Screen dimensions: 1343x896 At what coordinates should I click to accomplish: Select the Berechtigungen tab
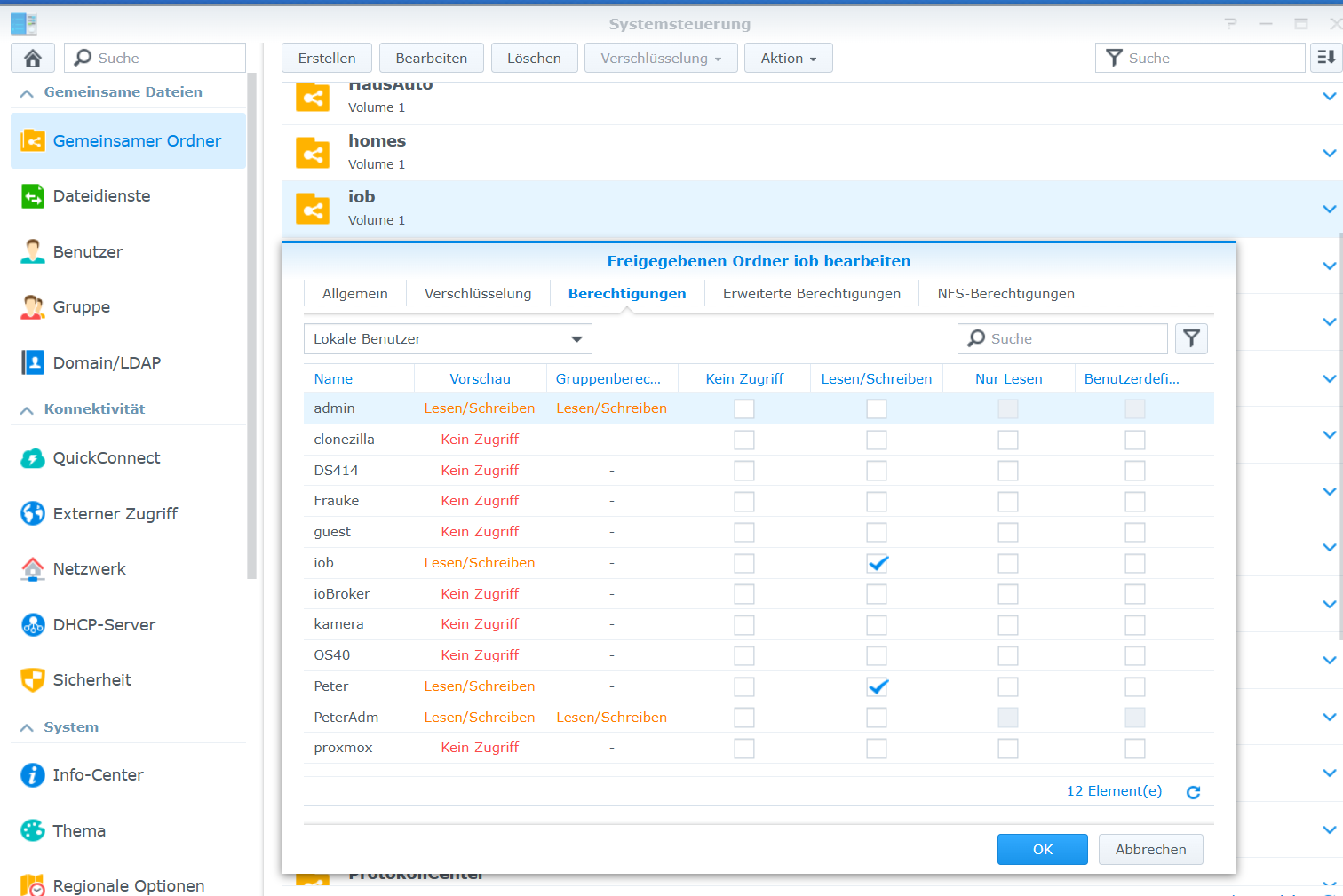click(x=627, y=294)
